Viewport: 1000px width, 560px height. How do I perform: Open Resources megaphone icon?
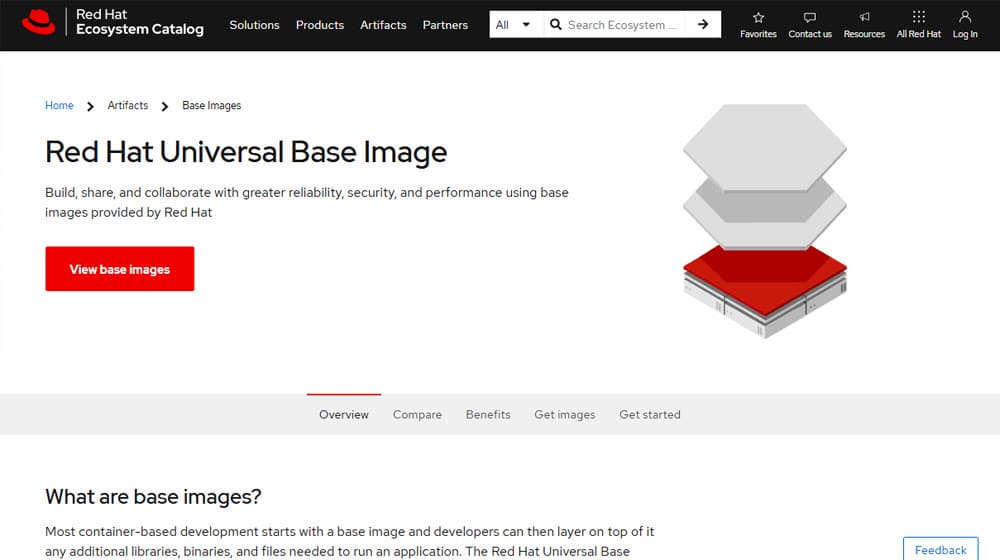(x=864, y=17)
